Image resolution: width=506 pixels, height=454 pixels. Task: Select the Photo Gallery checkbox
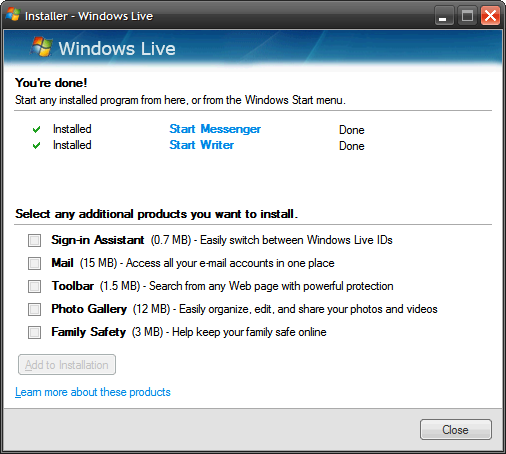tap(34, 309)
